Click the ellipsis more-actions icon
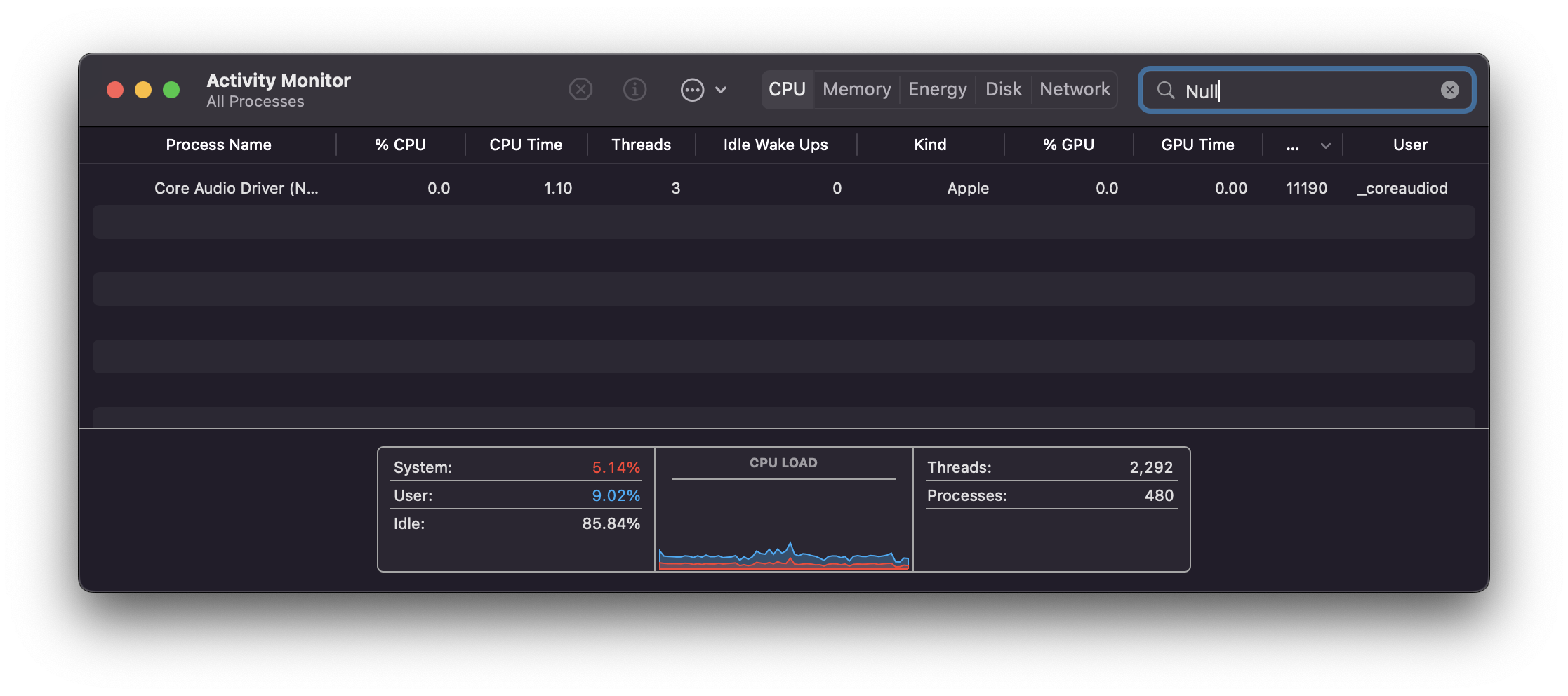Screen dimensions: 1568x696 (x=692, y=90)
